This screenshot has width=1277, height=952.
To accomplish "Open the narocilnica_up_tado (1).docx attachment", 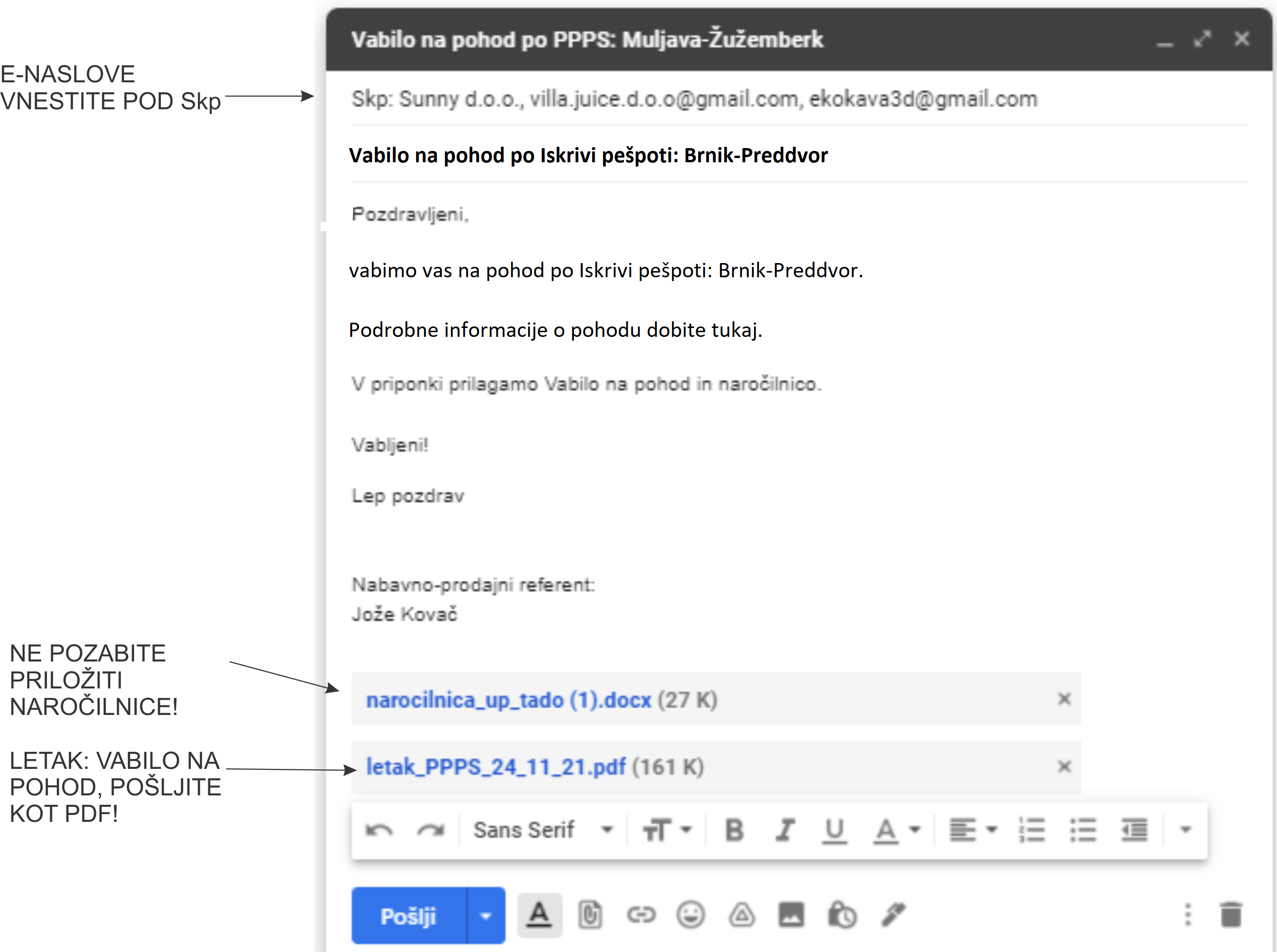I will pyautogui.click(x=508, y=700).
